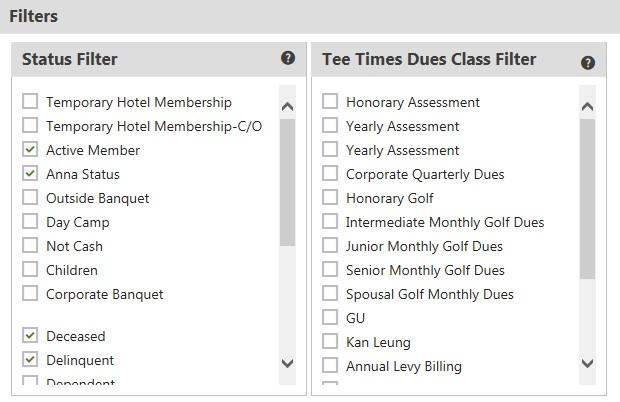Check the Honorary Assessment box
620x402 pixels.
[x=330, y=101]
